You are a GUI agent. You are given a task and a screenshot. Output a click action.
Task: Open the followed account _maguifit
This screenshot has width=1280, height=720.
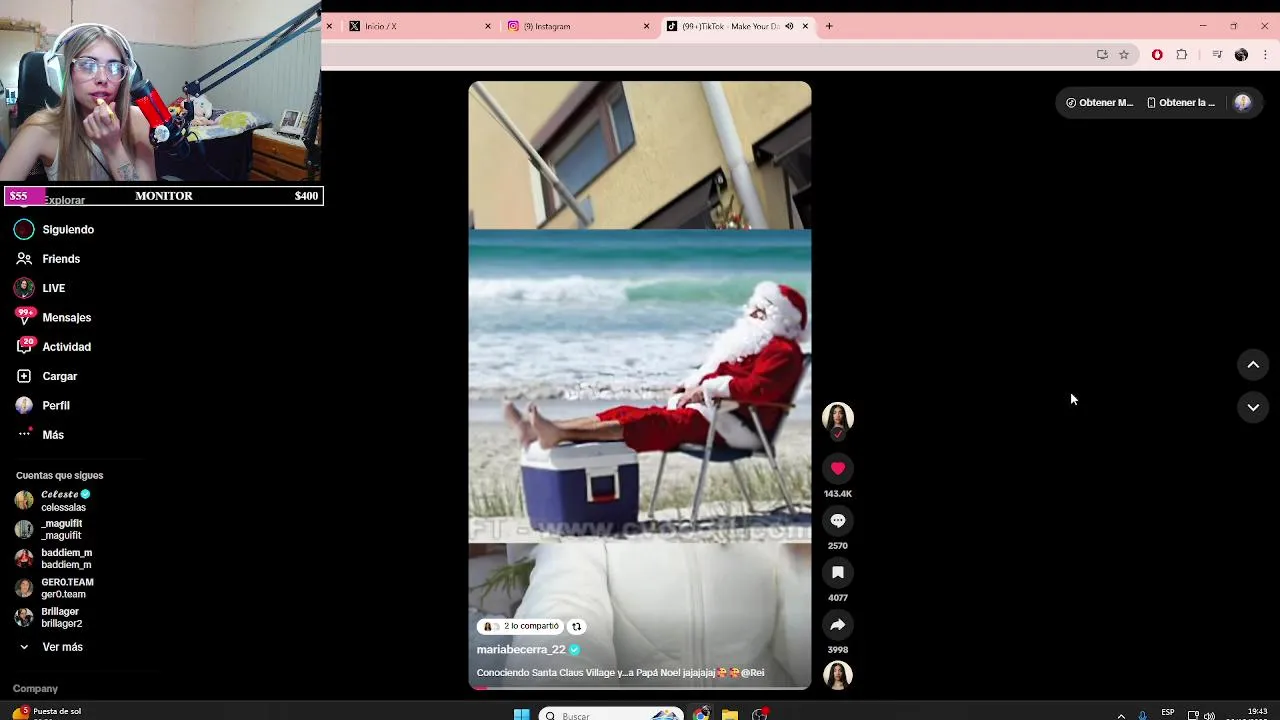[50, 529]
